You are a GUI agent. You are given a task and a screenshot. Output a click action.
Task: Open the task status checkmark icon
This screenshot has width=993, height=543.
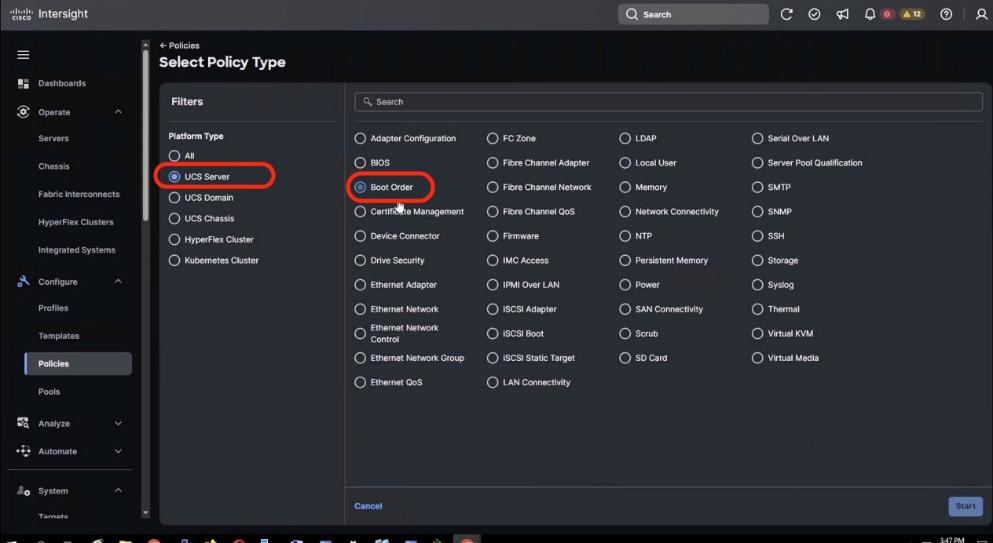[x=814, y=14]
